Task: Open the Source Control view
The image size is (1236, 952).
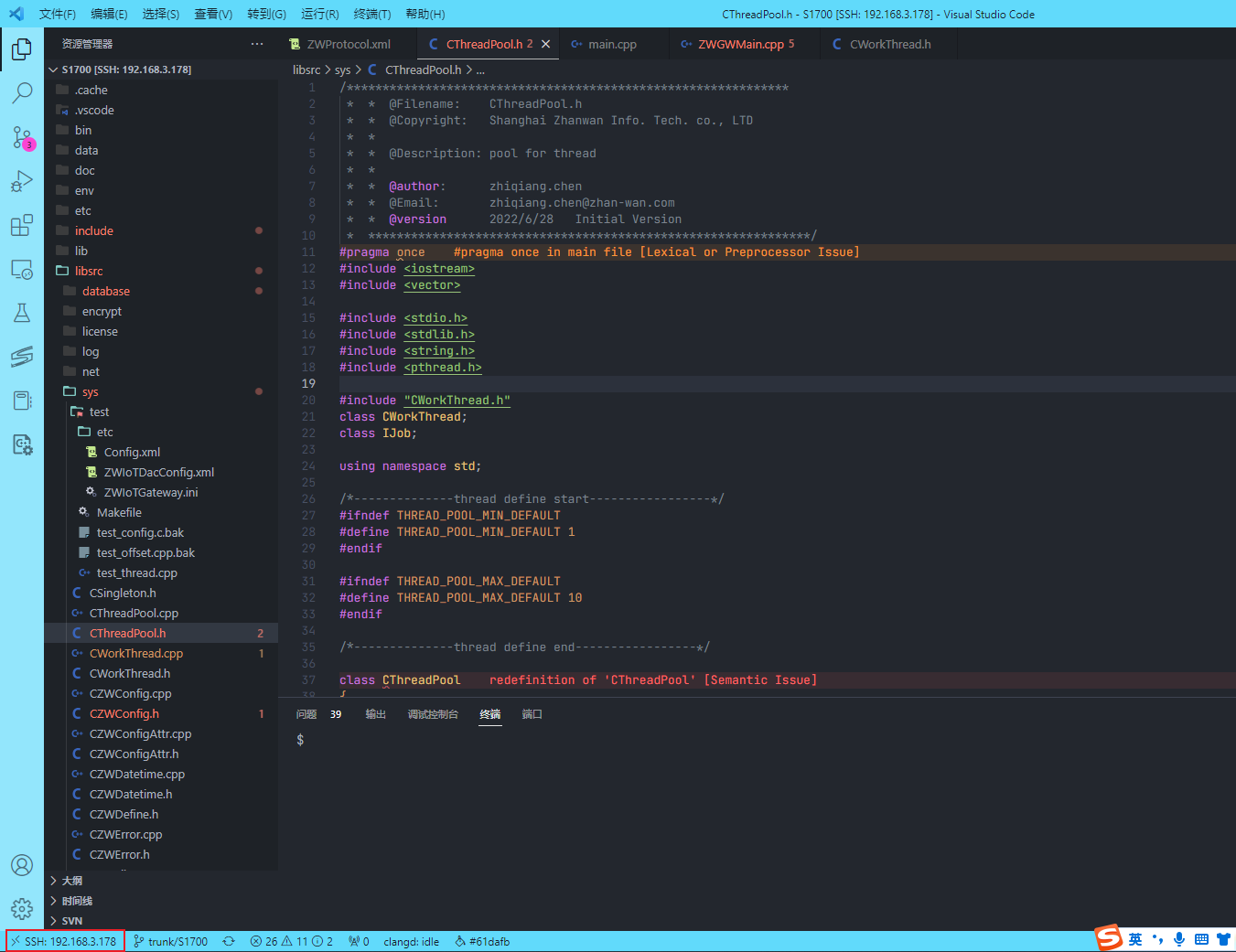Action: point(22,137)
